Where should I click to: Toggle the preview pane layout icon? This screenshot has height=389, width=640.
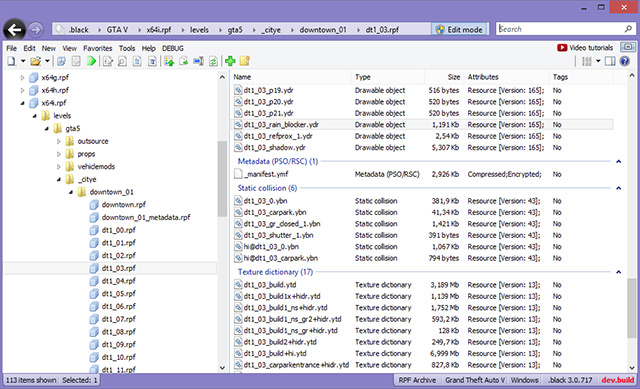point(610,61)
